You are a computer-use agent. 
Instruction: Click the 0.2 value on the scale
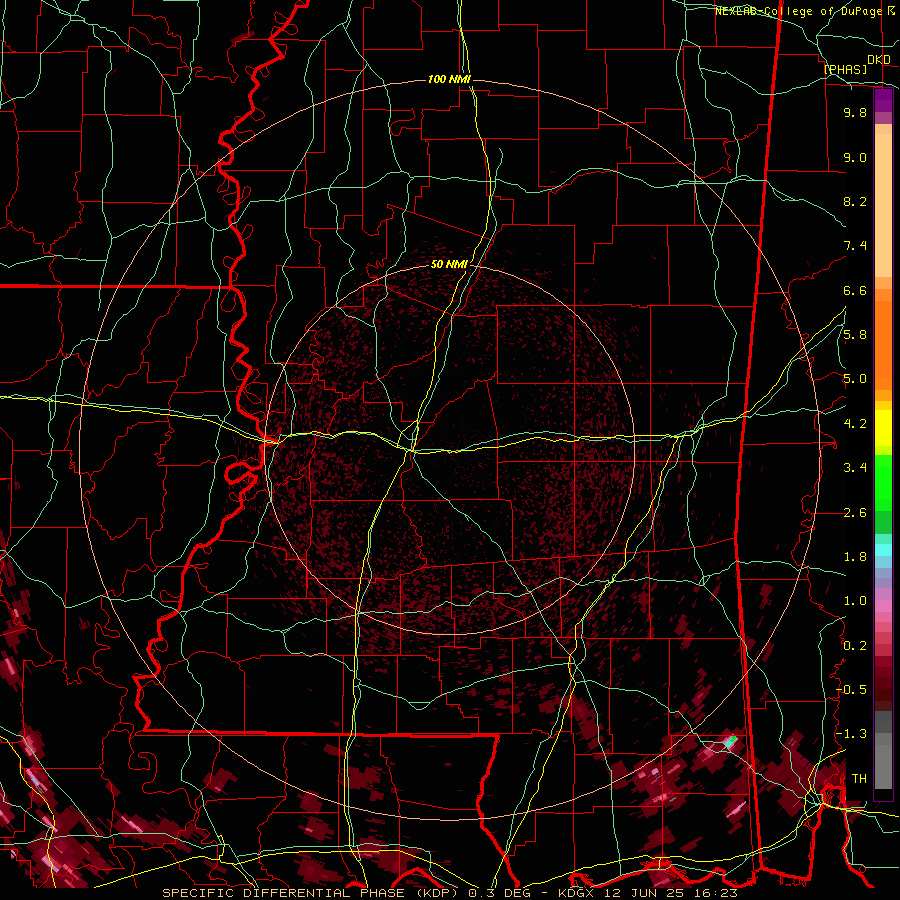click(x=855, y=646)
